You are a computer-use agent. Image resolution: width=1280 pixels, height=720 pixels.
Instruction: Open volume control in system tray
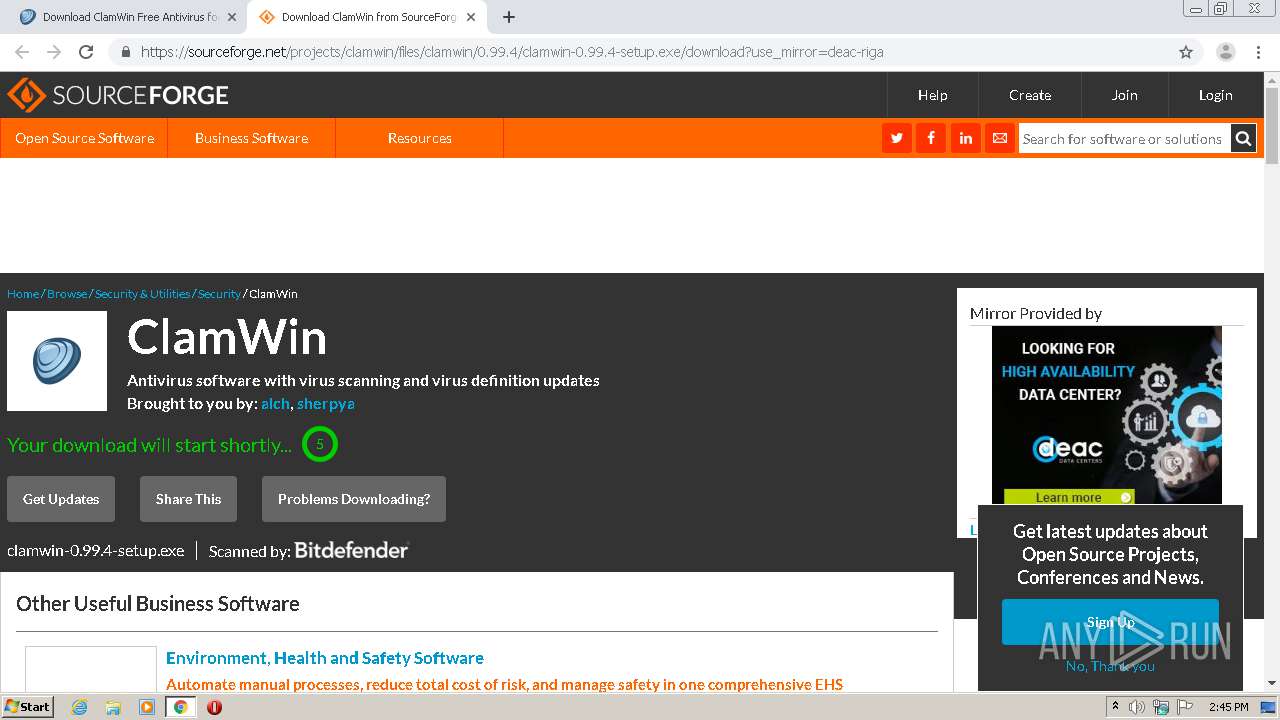[1137, 707]
